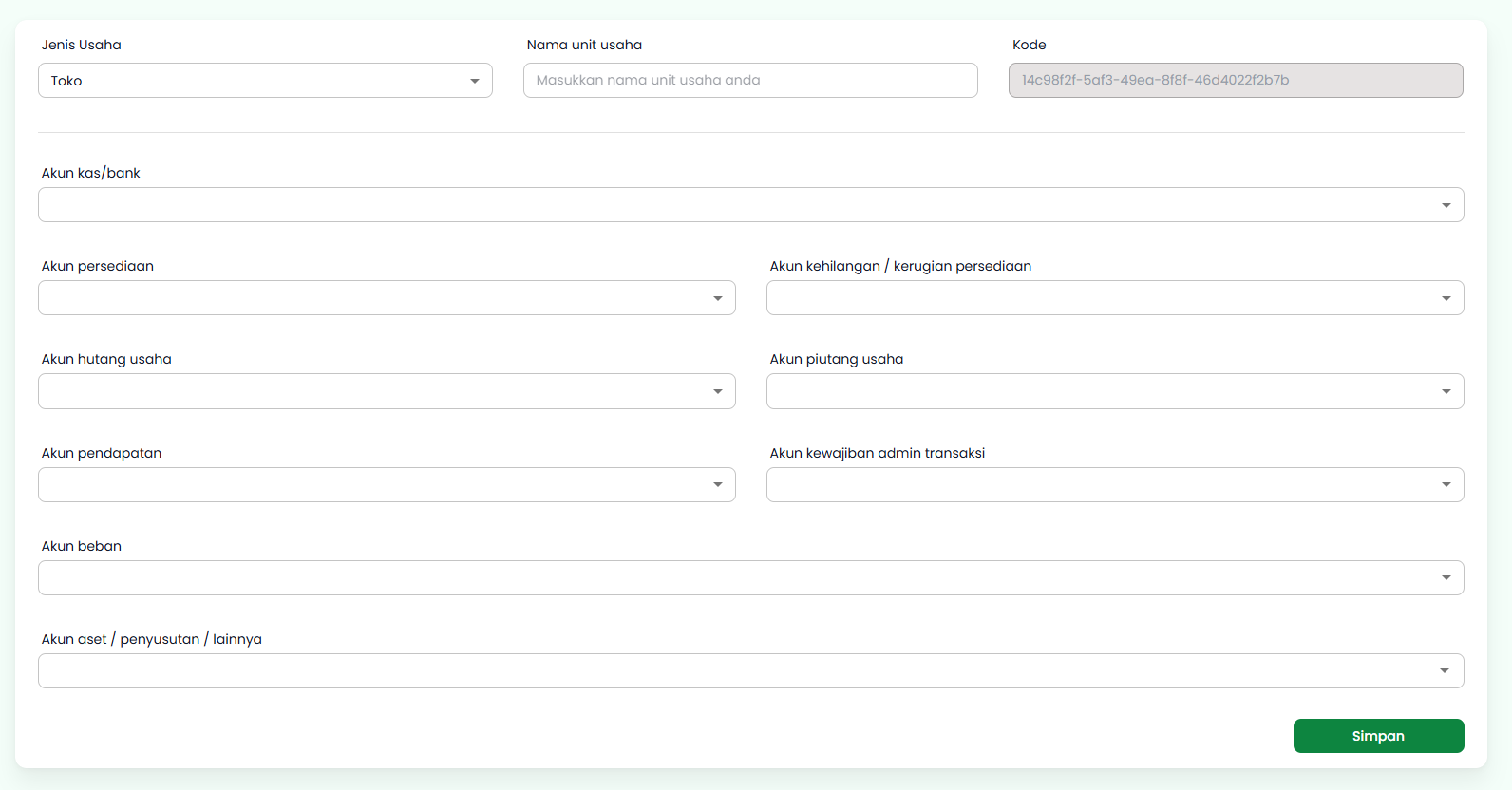The width and height of the screenshot is (1512, 790).
Task: Open the Akun aset / penyusutan / lainnya dropdown
Action: [750, 671]
